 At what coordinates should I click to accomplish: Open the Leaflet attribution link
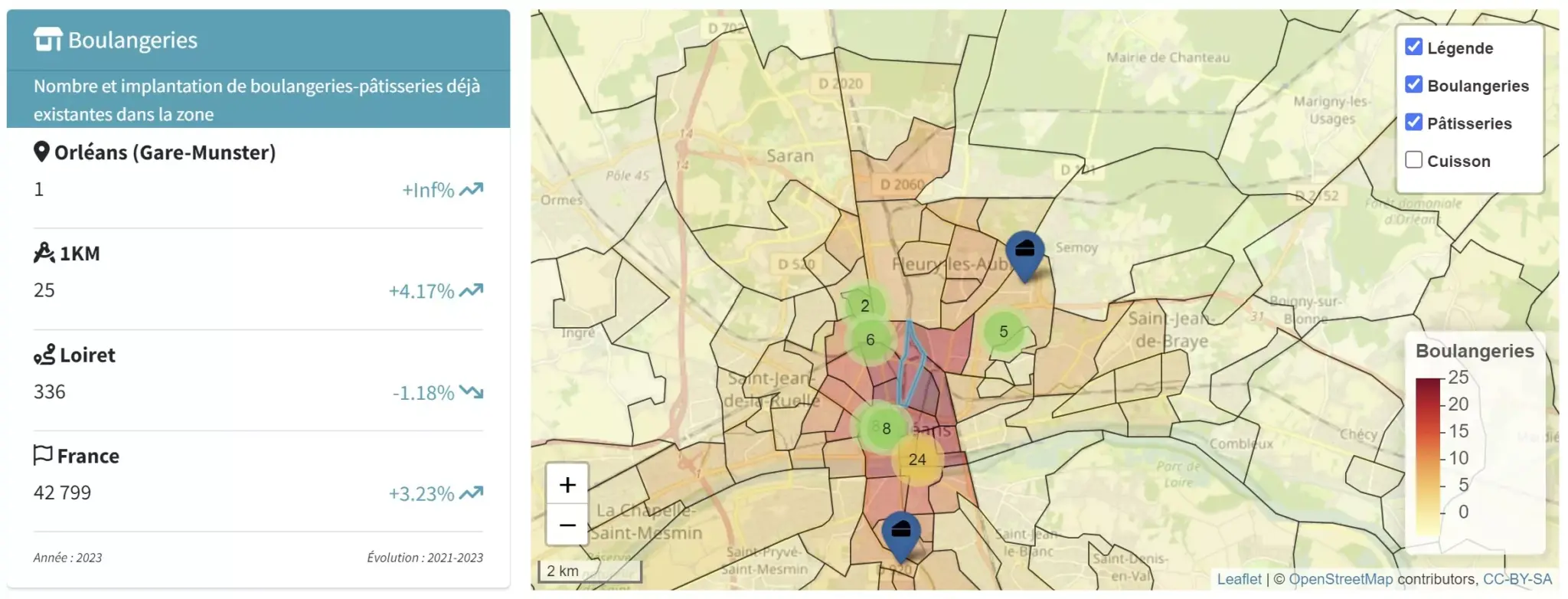(1238, 579)
